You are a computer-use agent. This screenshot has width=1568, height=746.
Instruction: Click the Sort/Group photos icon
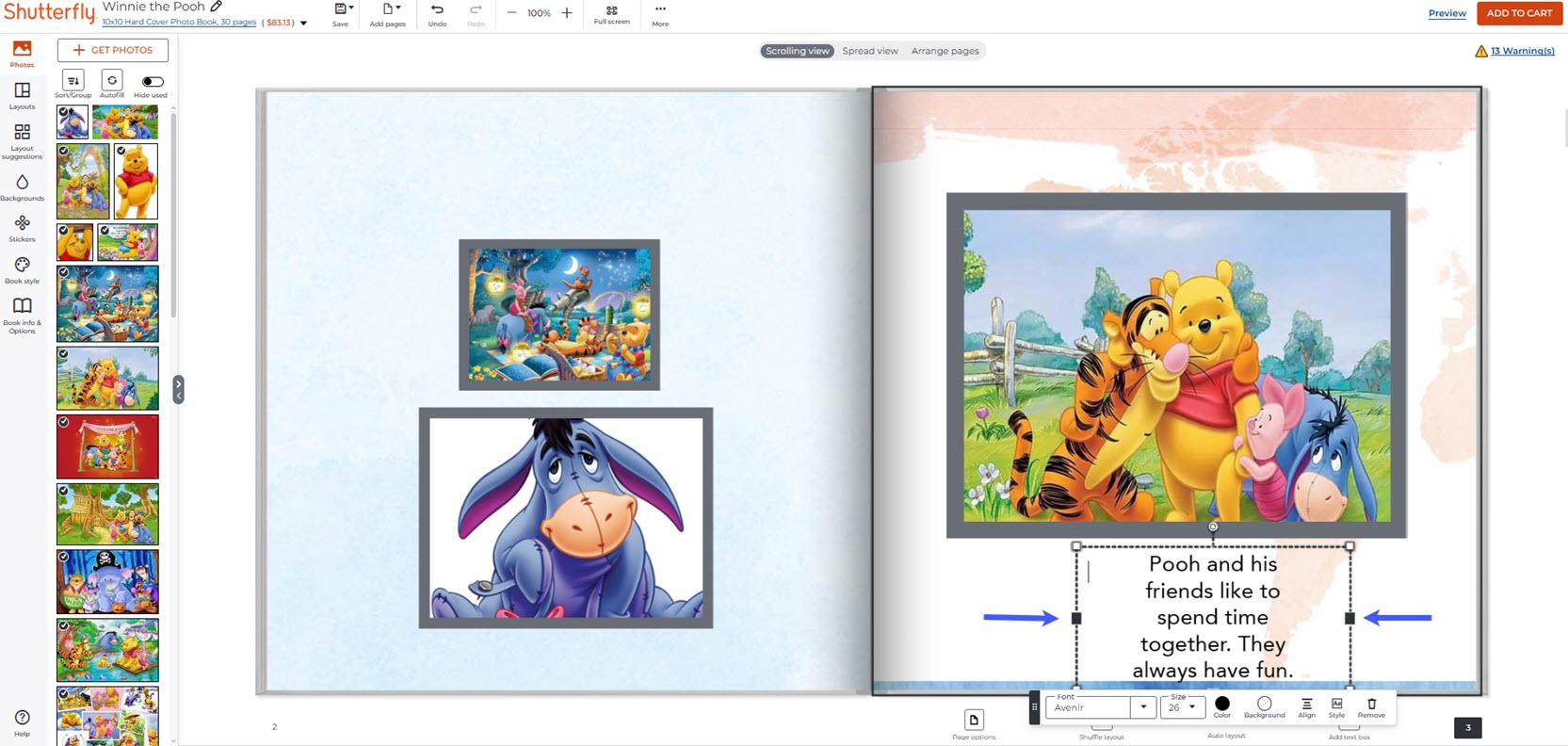[73, 80]
